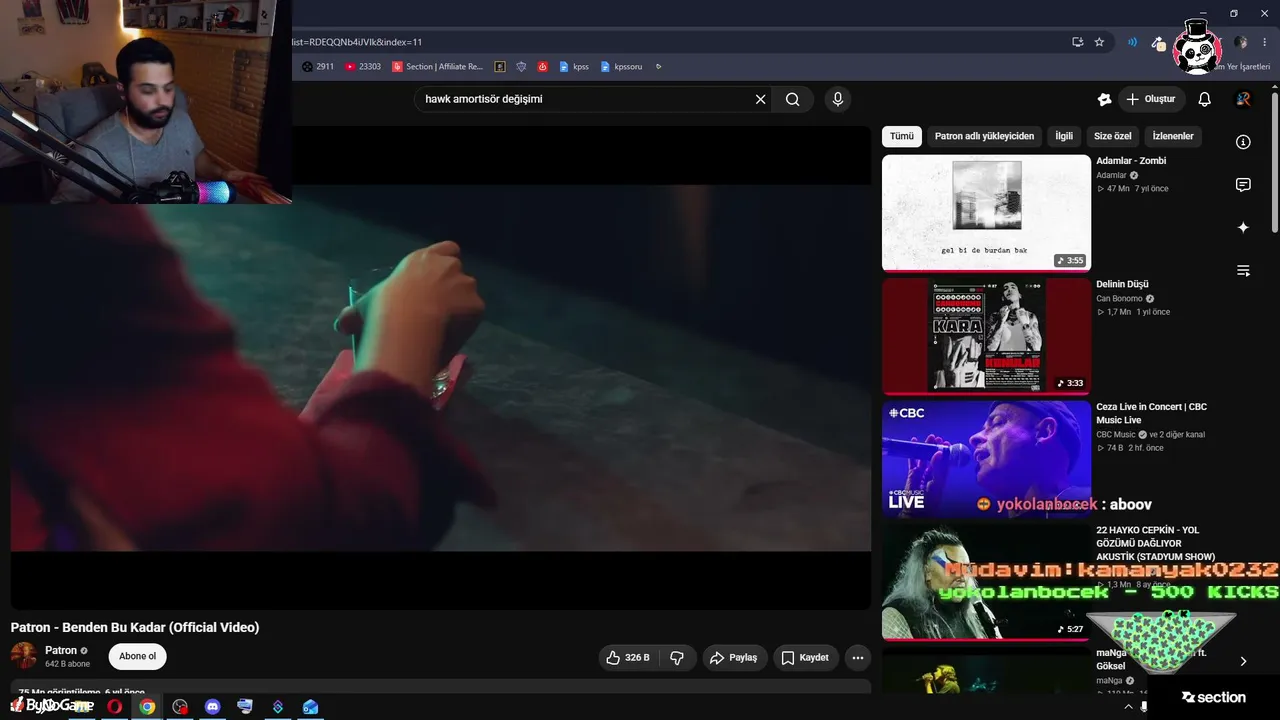Open the Adamlar - Zombi video thumbnail
The width and height of the screenshot is (1280, 720).
(986, 213)
